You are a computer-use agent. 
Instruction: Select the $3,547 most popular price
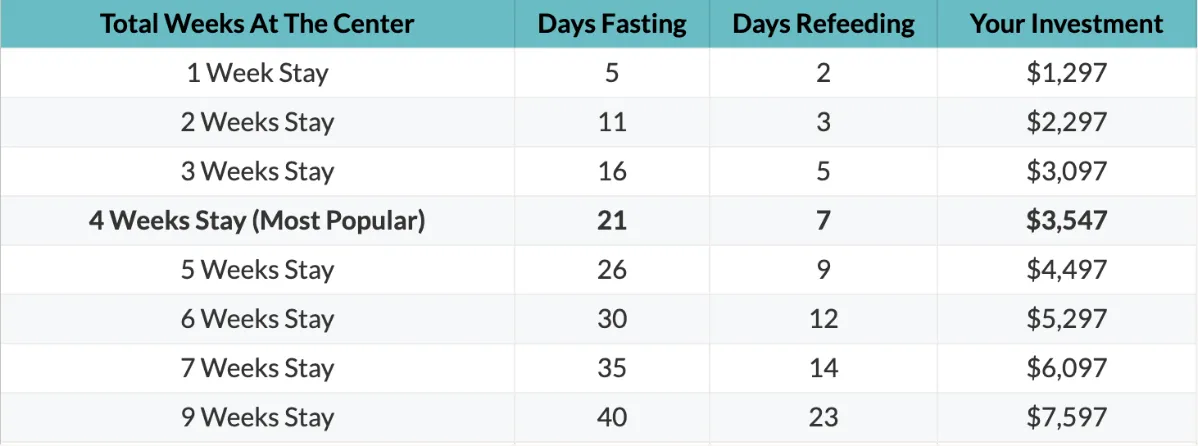(x=1067, y=221)
